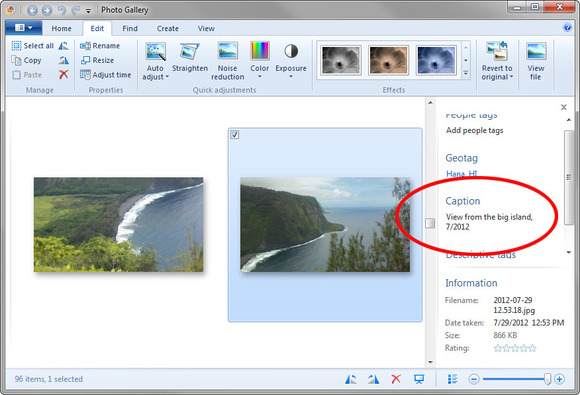
Task: Expand the Color dropdown arrow
Action: pyautogui.click(x=260, y=77)
